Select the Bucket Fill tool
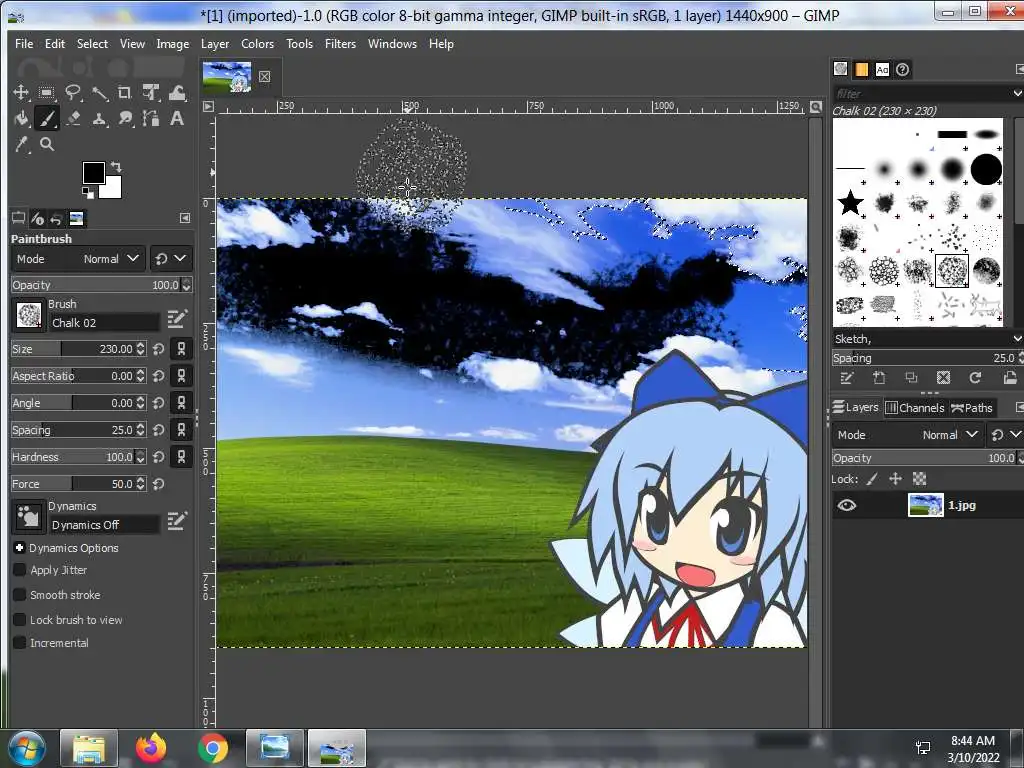Image resolution: width=1024 pixels, height=768 pixels. click(x=21, y=119)
